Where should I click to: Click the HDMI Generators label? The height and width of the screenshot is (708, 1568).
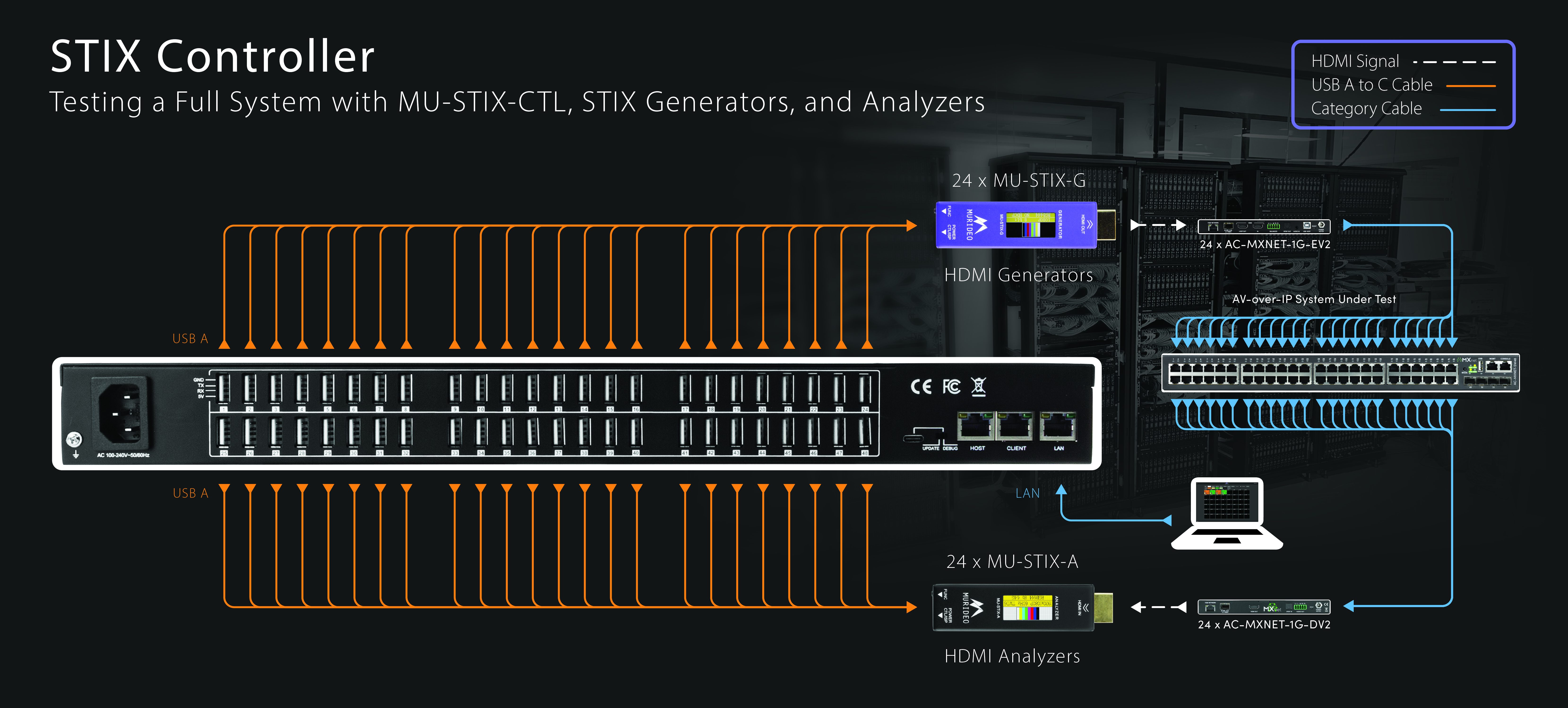tap(1018, 275)
